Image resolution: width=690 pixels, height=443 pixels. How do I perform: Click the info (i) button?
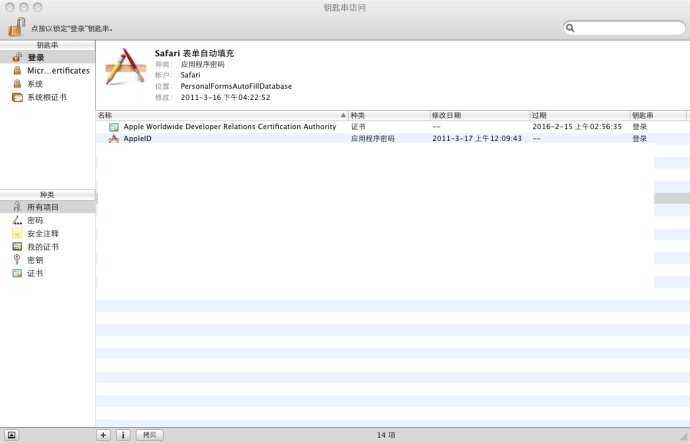[x=123, y=435]
